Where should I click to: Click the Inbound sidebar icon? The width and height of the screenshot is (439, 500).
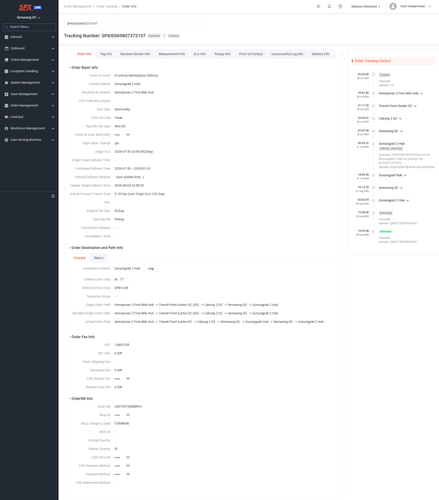pos(6,37)
